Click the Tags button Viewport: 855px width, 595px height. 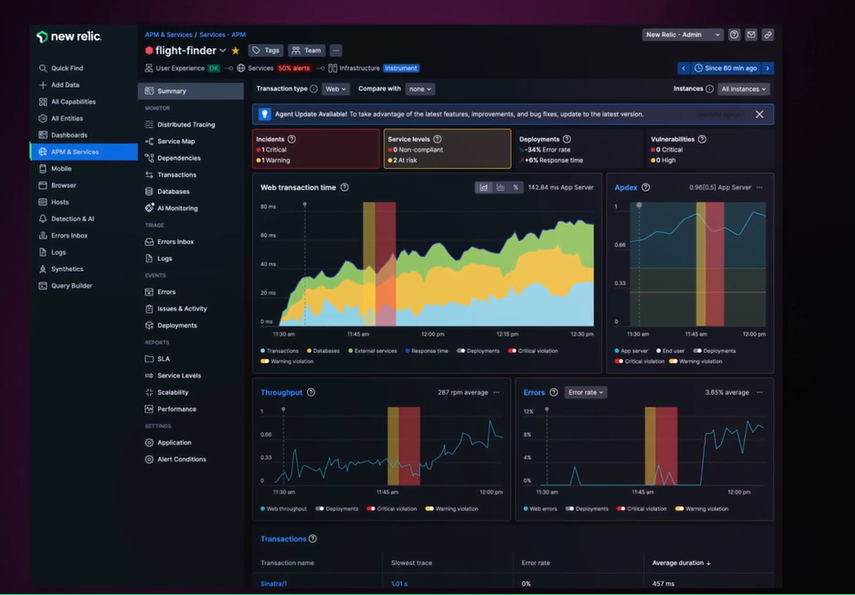point(265,51)
